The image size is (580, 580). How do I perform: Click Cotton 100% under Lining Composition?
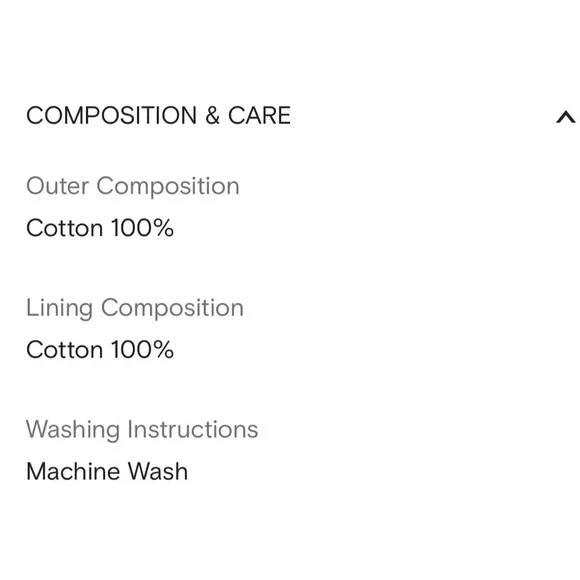(100, 350)
